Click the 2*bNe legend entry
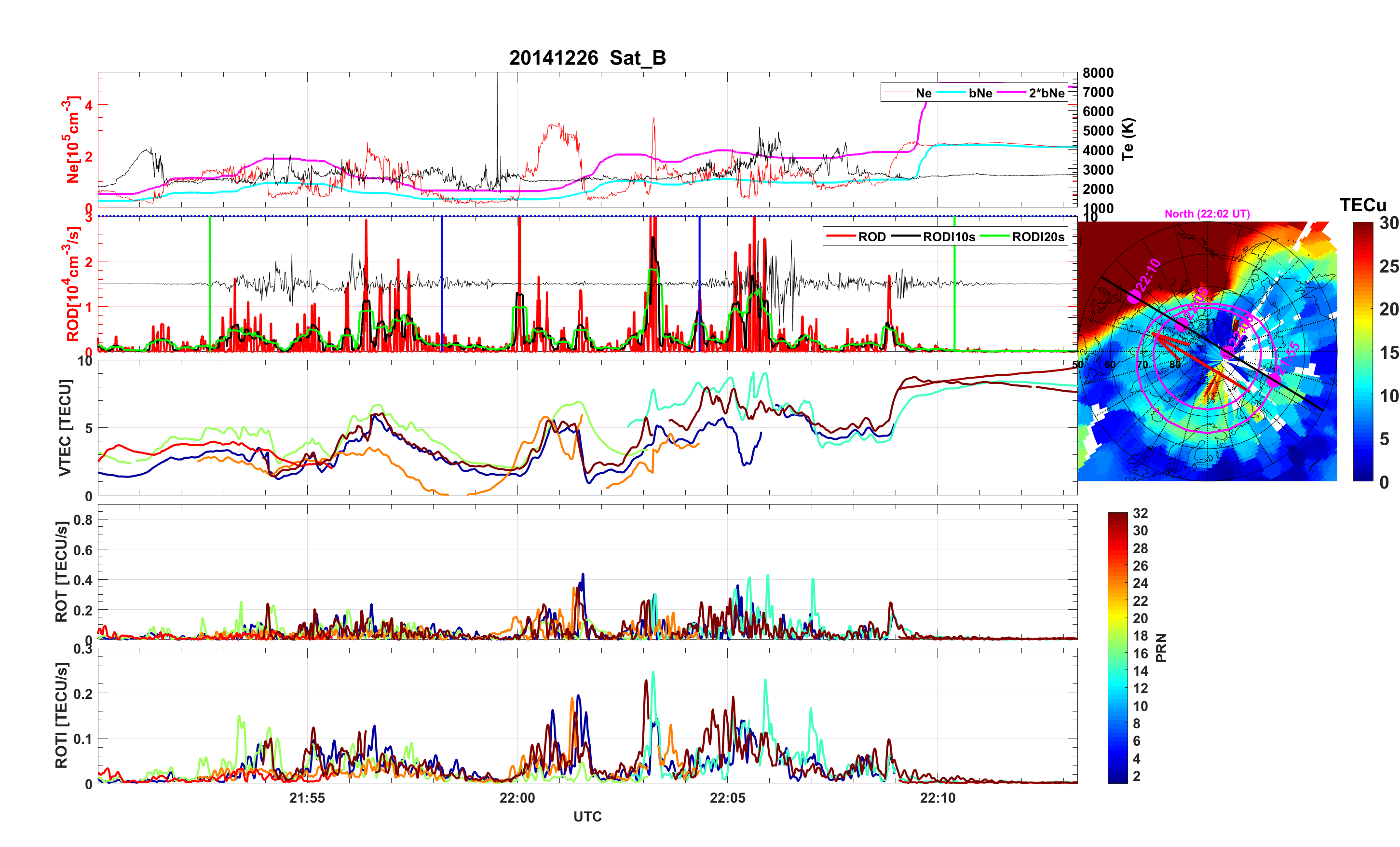1400x847 pixels. click(1046, 93)
